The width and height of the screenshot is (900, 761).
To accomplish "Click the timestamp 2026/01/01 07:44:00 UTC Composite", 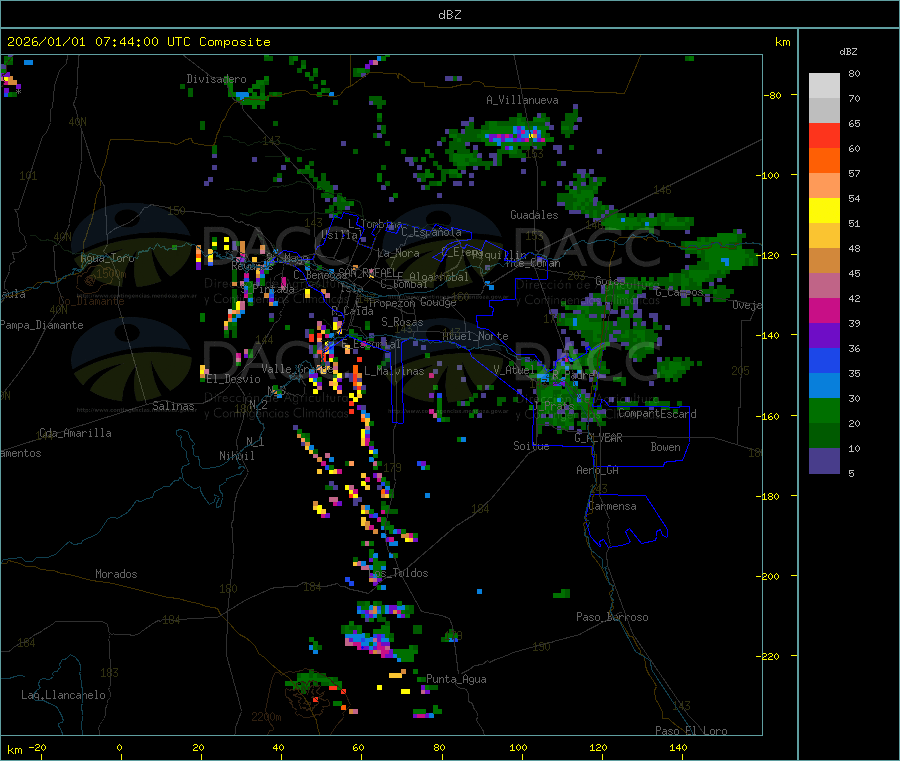I will tap(138, 42).
